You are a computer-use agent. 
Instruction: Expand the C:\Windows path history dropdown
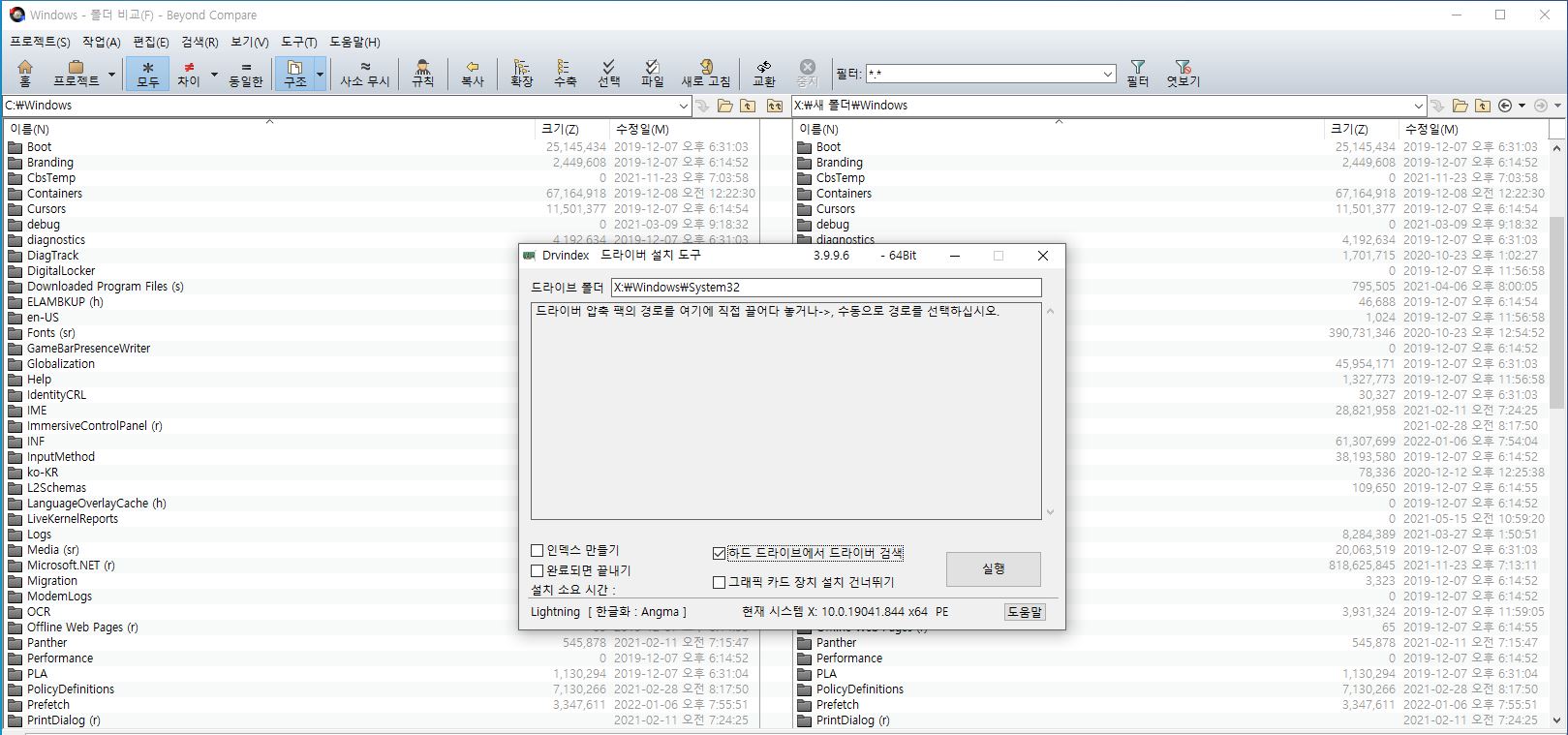685,106
